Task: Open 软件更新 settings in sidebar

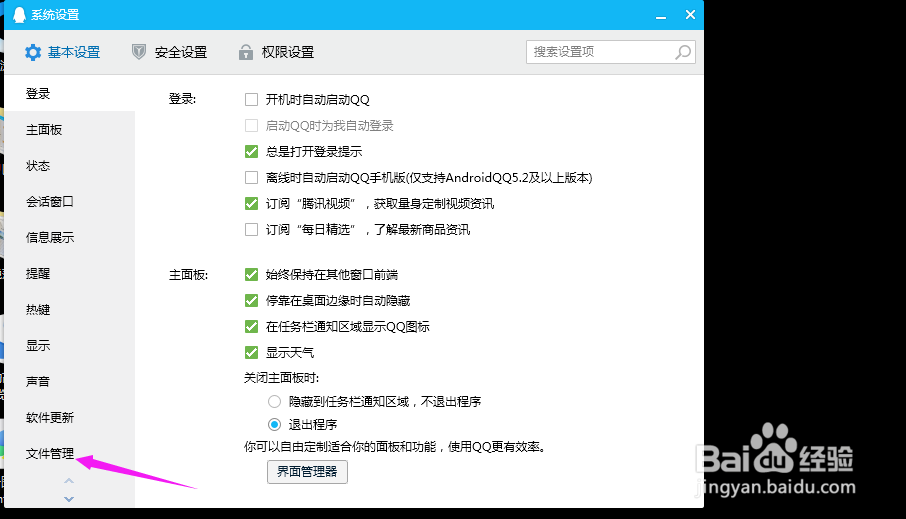Action: click(69, 417)
